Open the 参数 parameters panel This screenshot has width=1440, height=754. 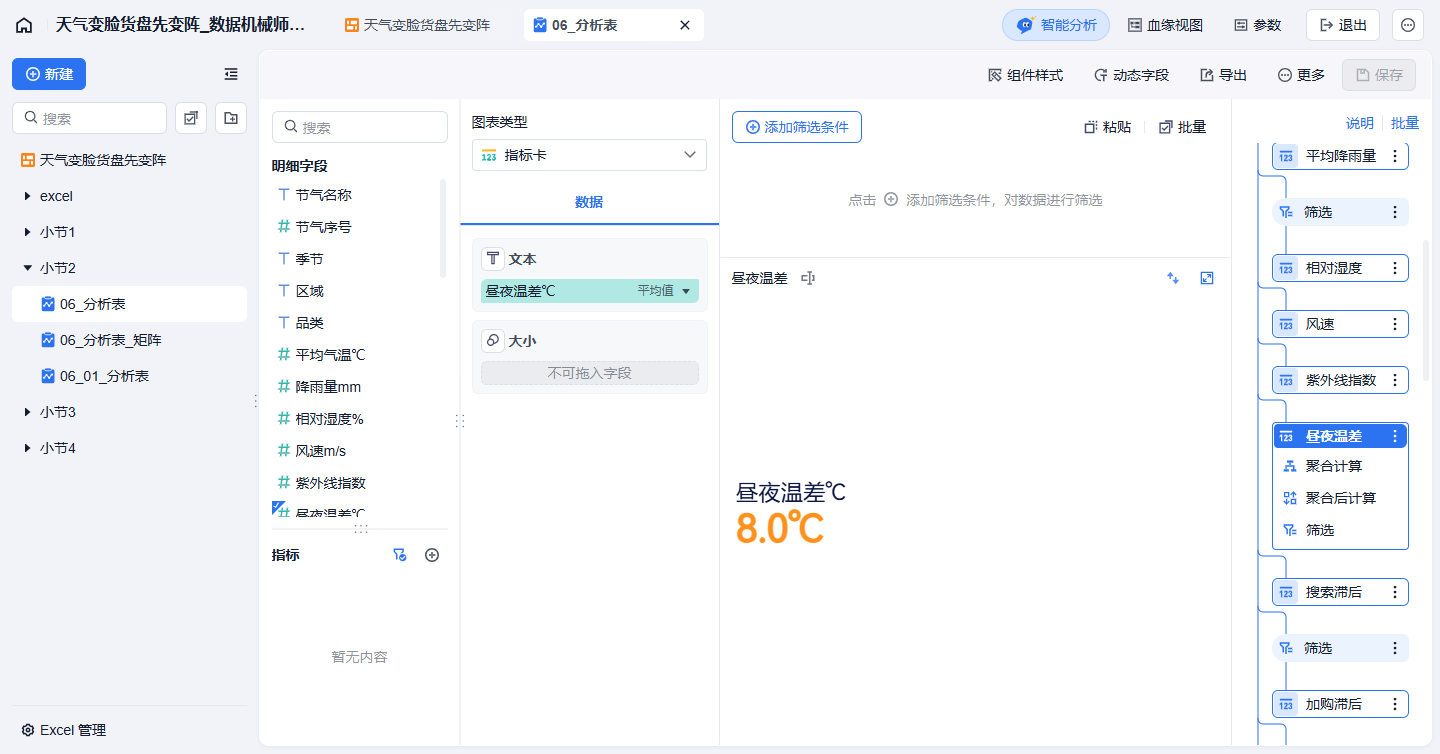[x=1257, y=25]
